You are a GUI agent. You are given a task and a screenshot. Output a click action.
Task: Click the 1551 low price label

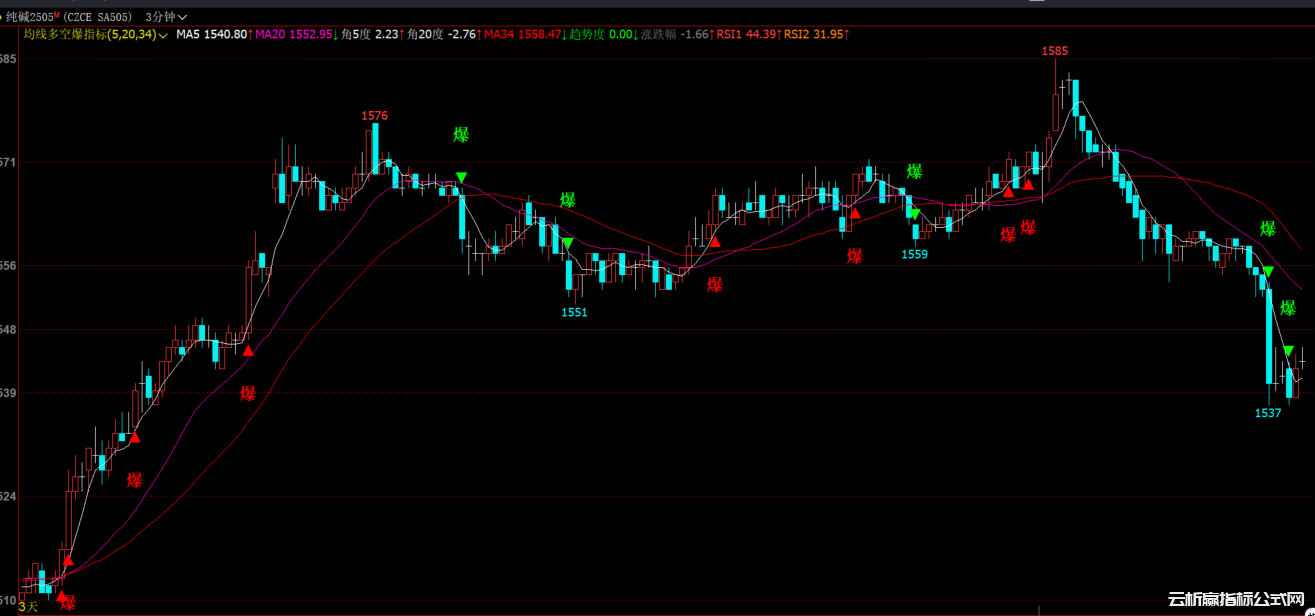[575, 312]
